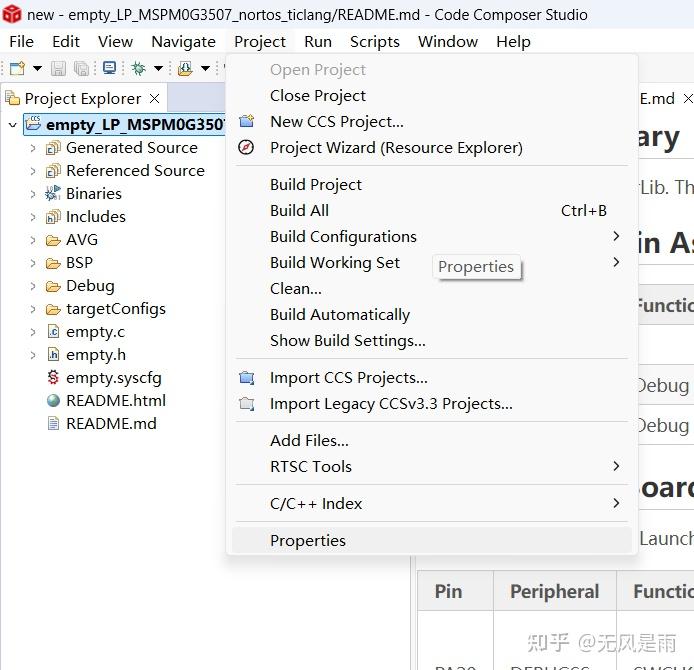Click the New CCS Project folder icon
Image resolution: width=694 pixels, height=670 pixels.
point(247,121)
